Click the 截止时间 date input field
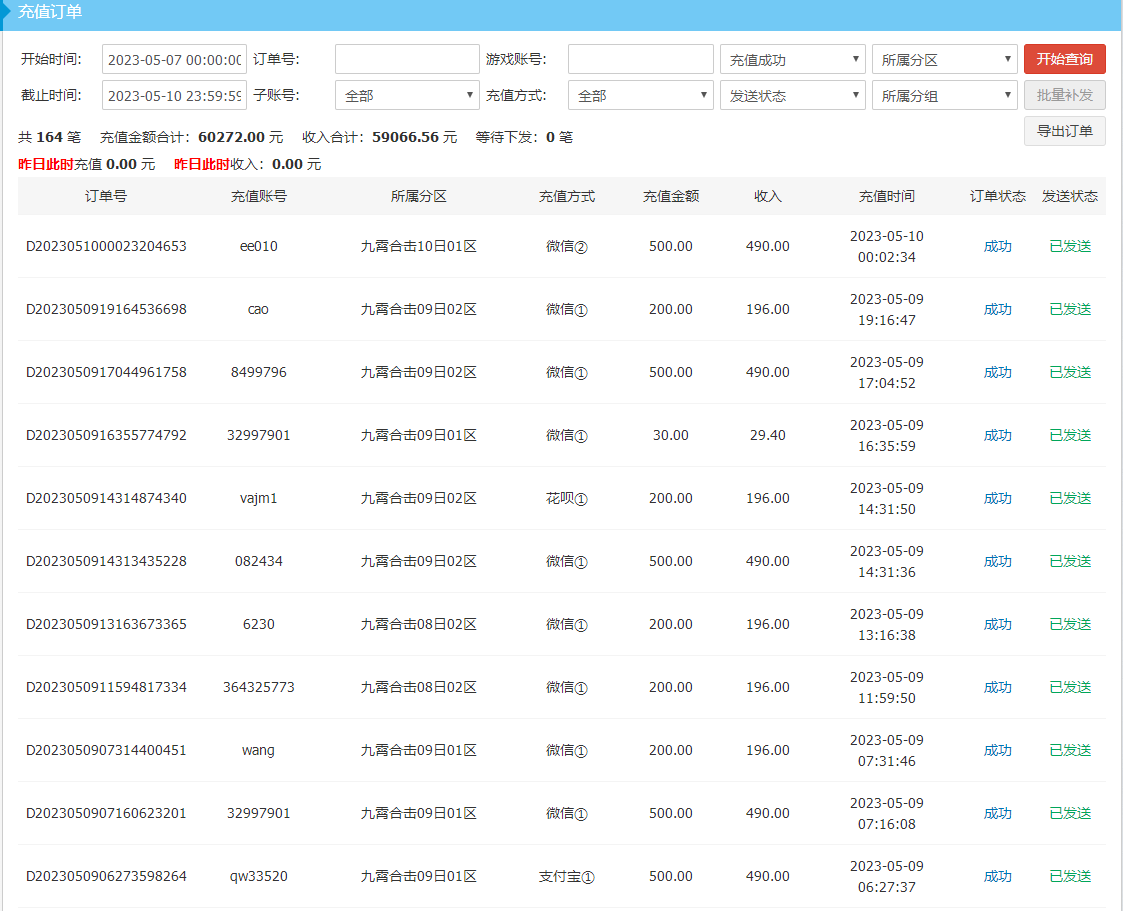The width and height of the screenshot is (1123, 911). pyautogui.click(x=174, y=96)
